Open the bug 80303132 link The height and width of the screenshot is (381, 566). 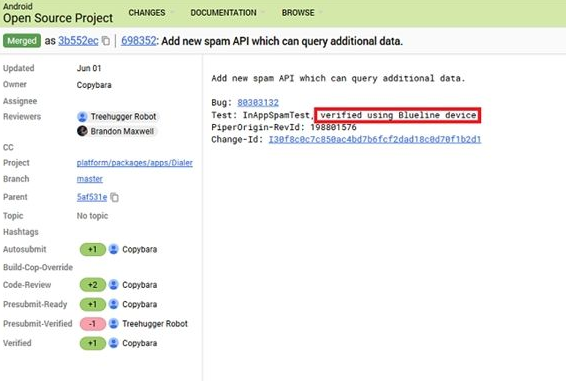[258, 103]
